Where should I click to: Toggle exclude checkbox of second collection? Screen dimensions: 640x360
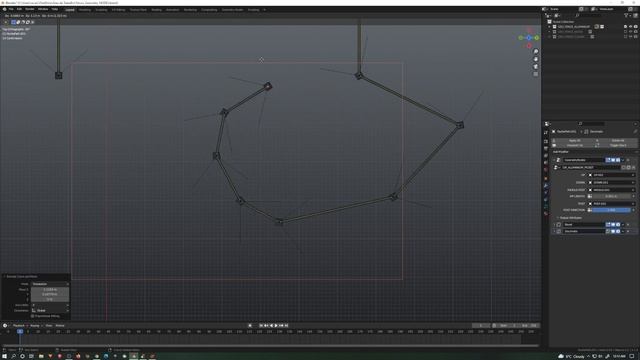click(625, 31)
